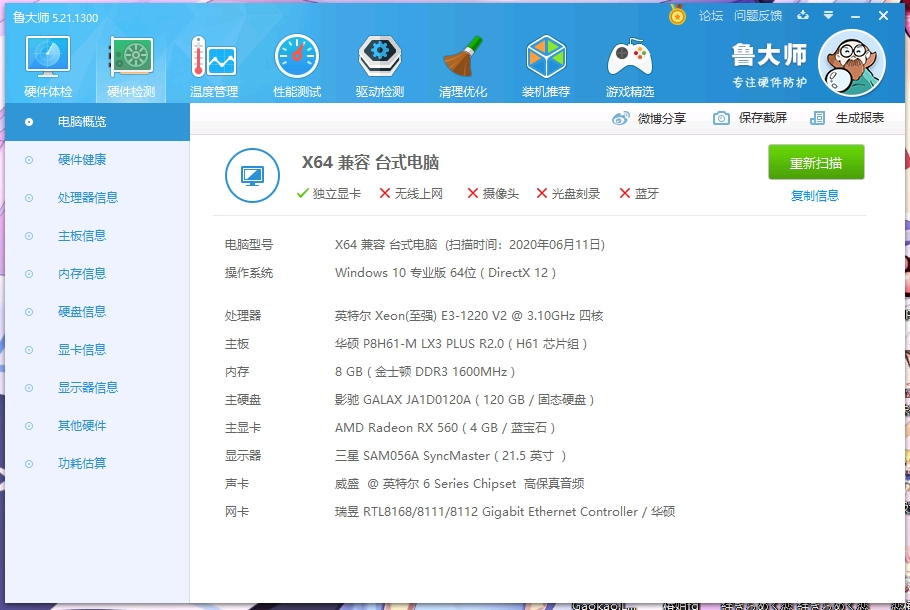This screenshot has height=610, width=910.
Task: Click the graphics value AMD Radeon RX 560
Action: coord(445,428)
